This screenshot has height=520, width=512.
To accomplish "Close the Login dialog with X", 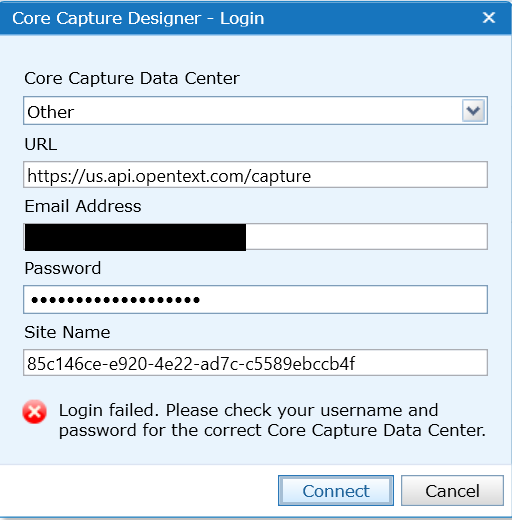I will 489,17.
